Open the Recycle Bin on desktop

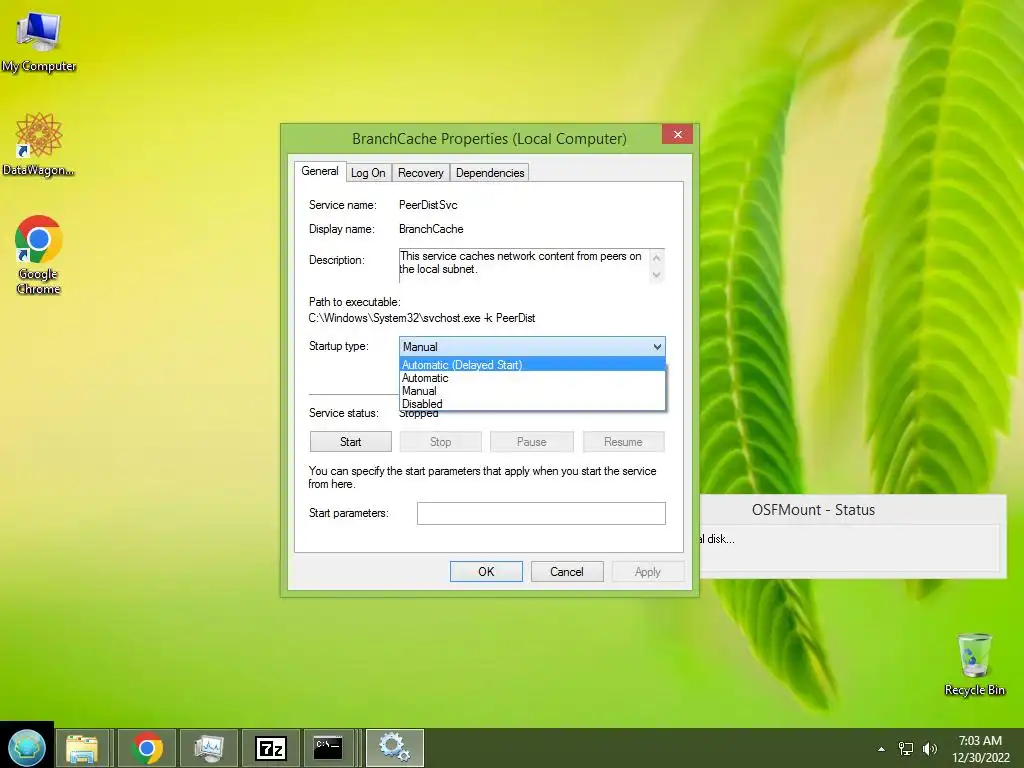[974, 664]
